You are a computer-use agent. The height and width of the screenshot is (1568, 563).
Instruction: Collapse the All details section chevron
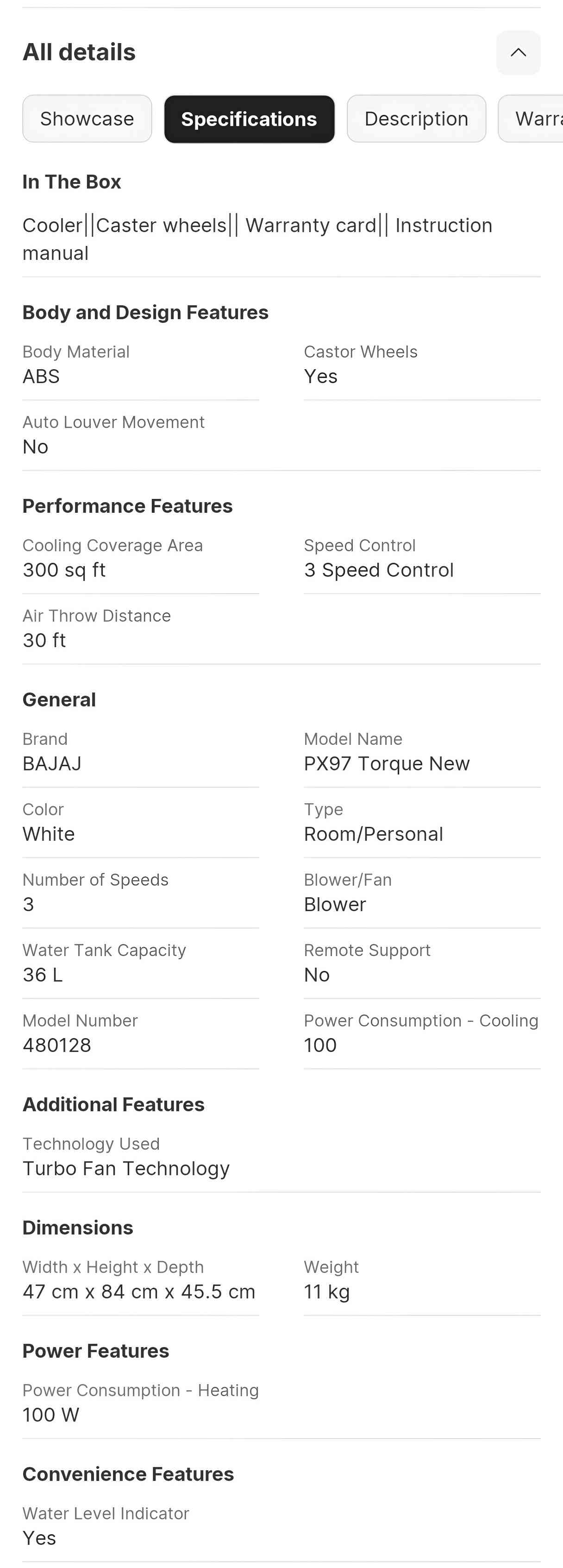[518, 52]
